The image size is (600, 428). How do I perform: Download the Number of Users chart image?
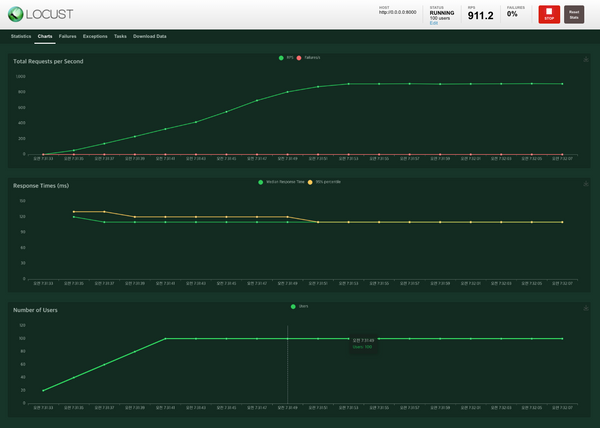pos(585,308)
